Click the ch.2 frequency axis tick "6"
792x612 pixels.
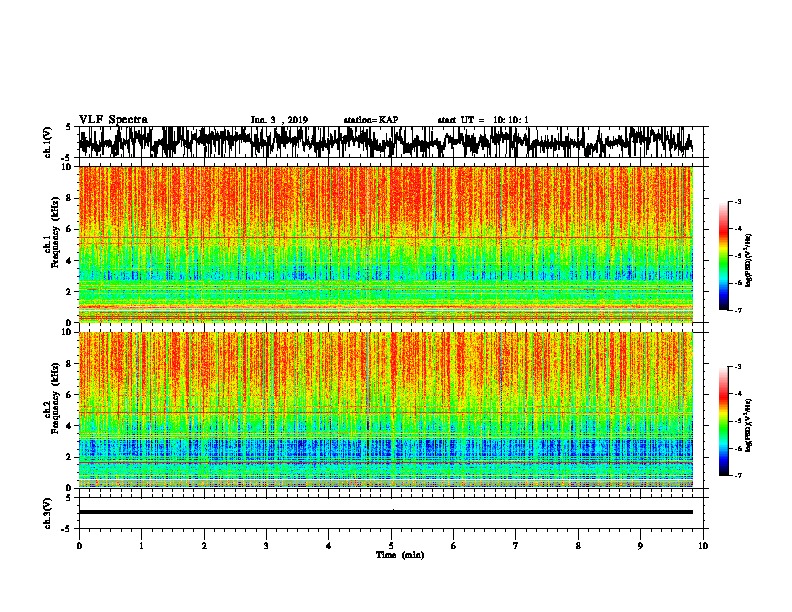click(x=69, y=395)
